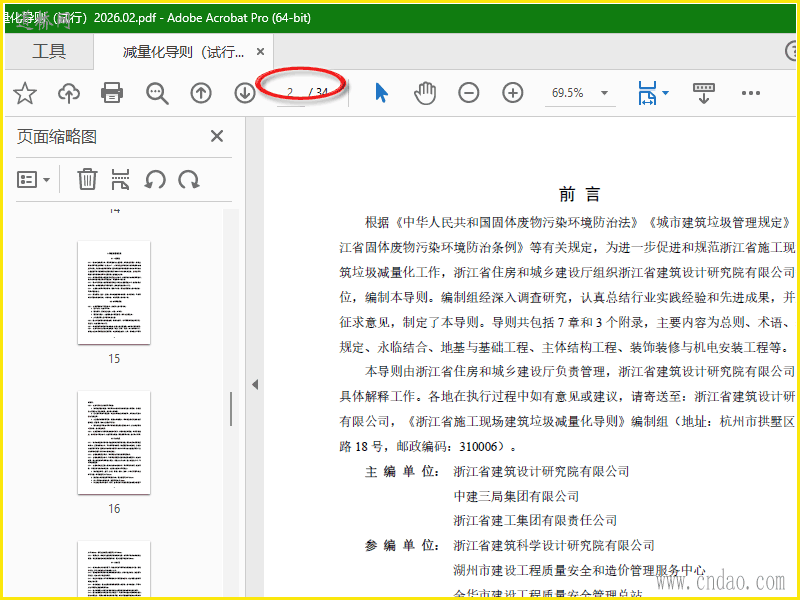Expand the fit page options arrow
800x600 pixels.
[x=665, y=93]
